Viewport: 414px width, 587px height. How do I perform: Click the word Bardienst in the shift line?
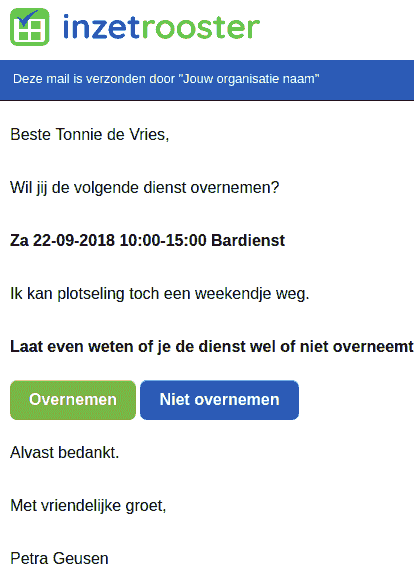248,240
